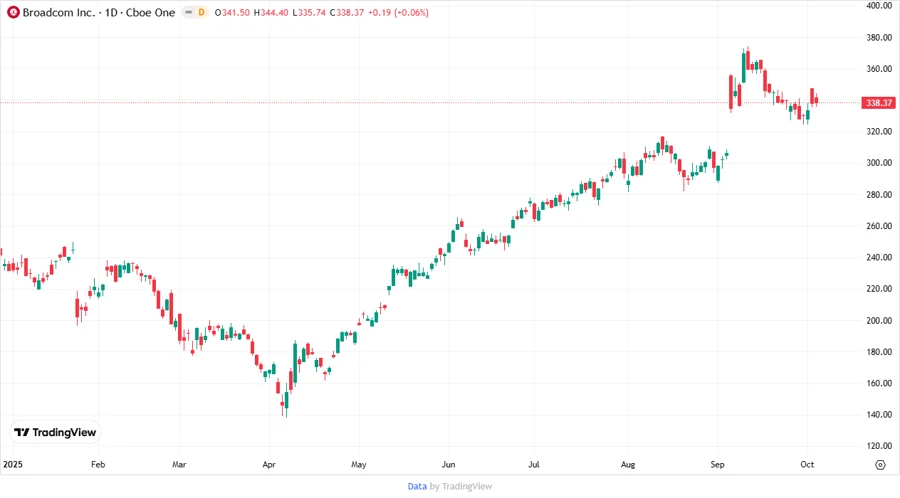This screenshot has height=498, width=900.
Task: Click the gray market status indicator
Action: pos(186,12)
